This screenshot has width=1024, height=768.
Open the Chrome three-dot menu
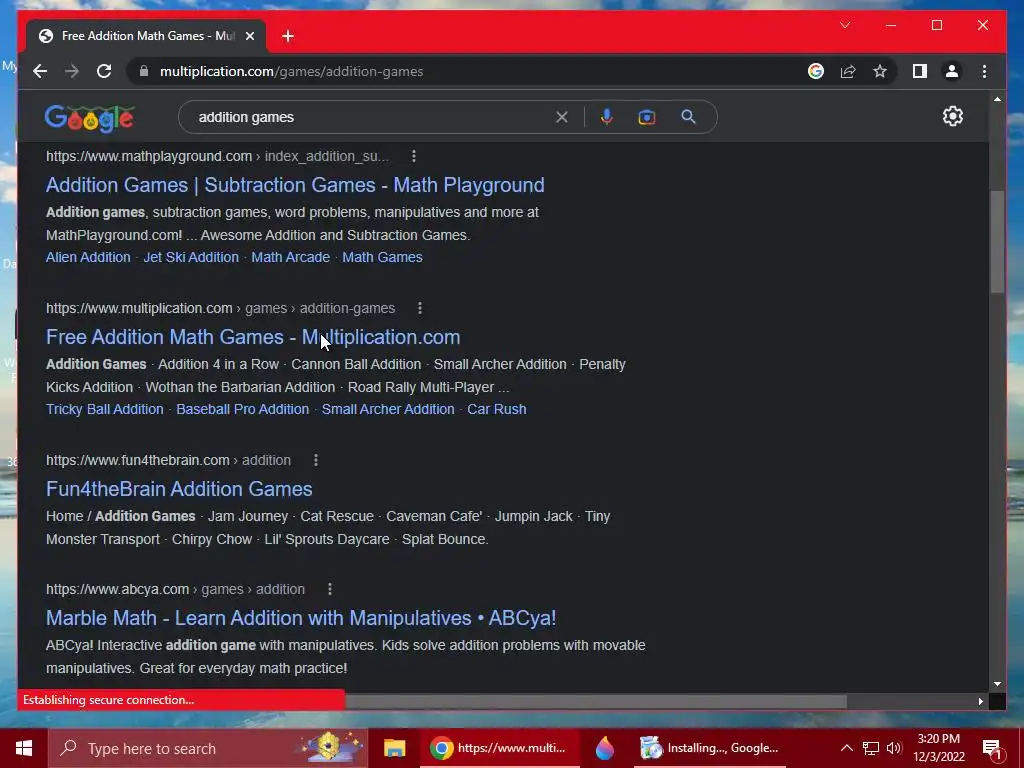tap(984, 71)
